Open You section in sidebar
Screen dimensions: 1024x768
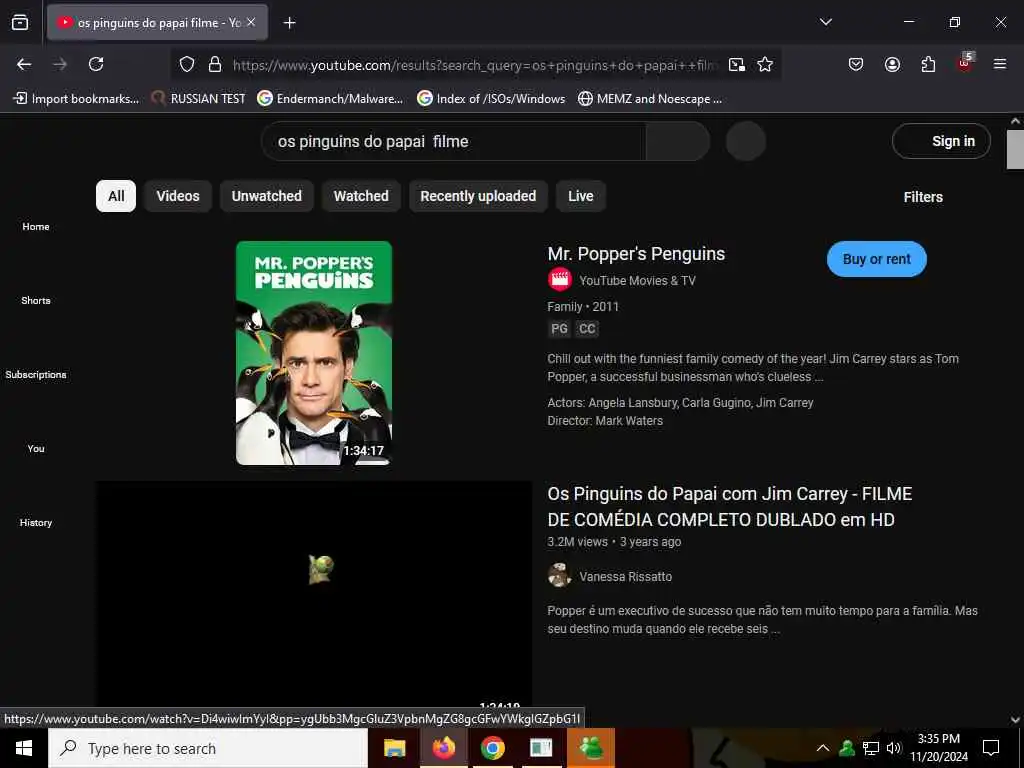coord(36,449)
